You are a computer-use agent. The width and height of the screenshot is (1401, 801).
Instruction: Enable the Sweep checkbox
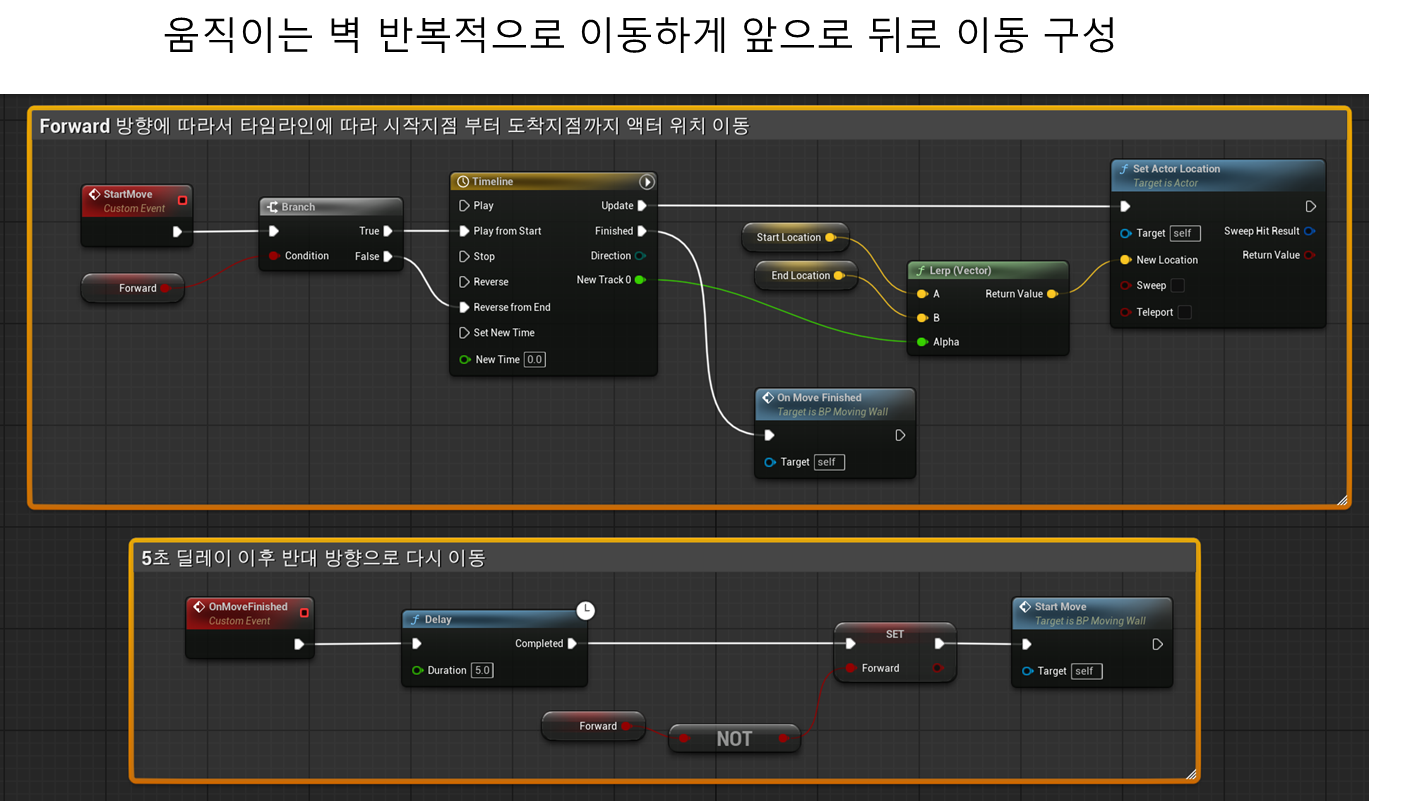1178,286
